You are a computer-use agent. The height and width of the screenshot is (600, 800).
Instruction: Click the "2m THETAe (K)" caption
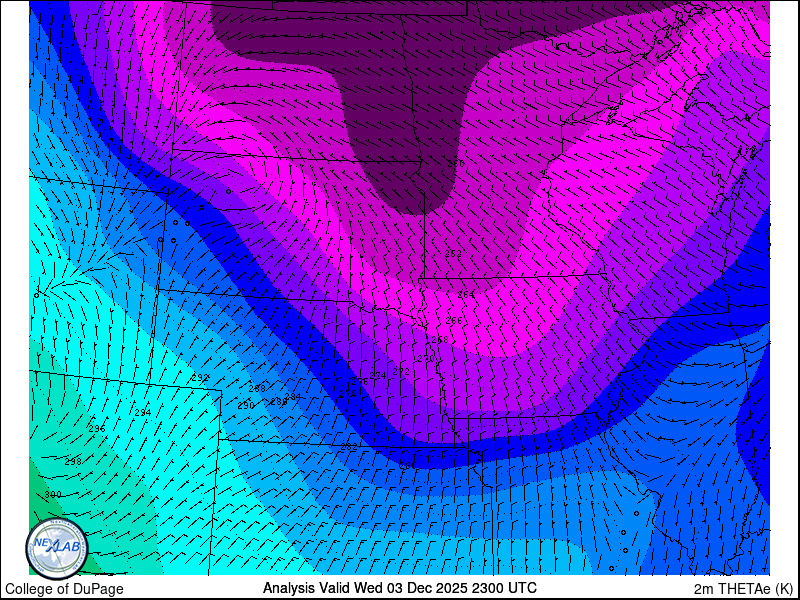[744, 589]
